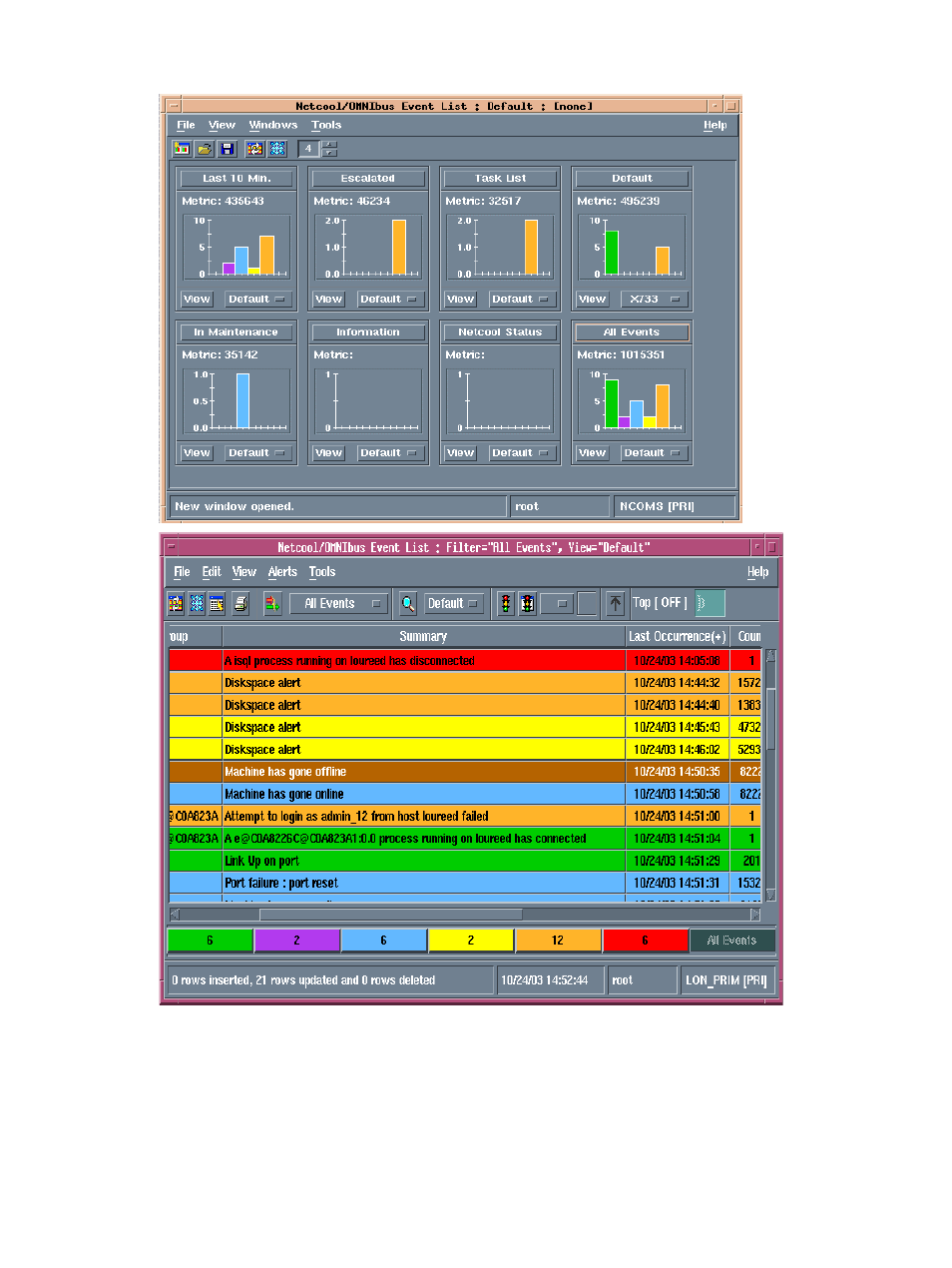The height and width of the screenshot is (1268, 952).
Task: Click the Last Occurrence(+) column header
Action: 678,636
